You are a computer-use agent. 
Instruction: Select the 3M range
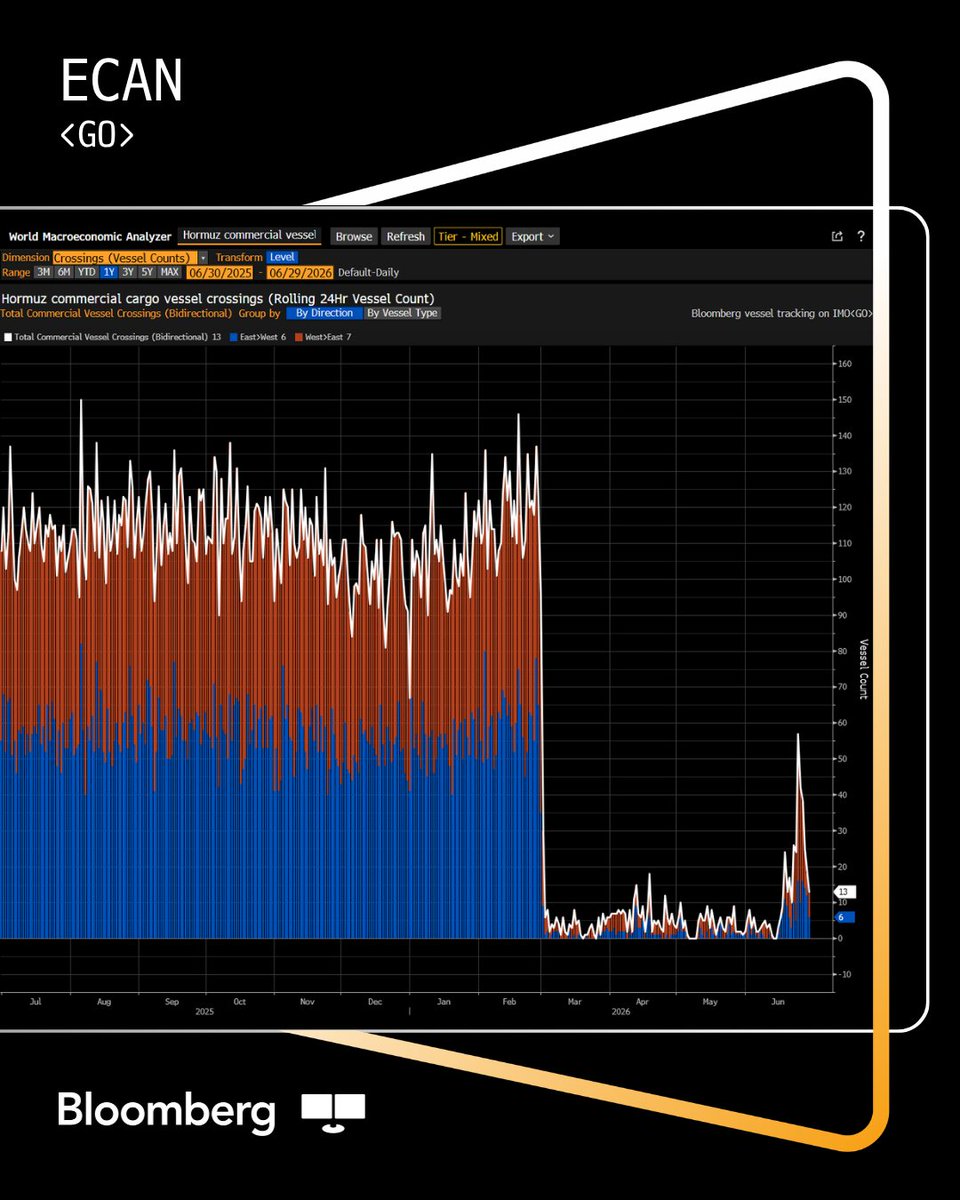(44, 272)
